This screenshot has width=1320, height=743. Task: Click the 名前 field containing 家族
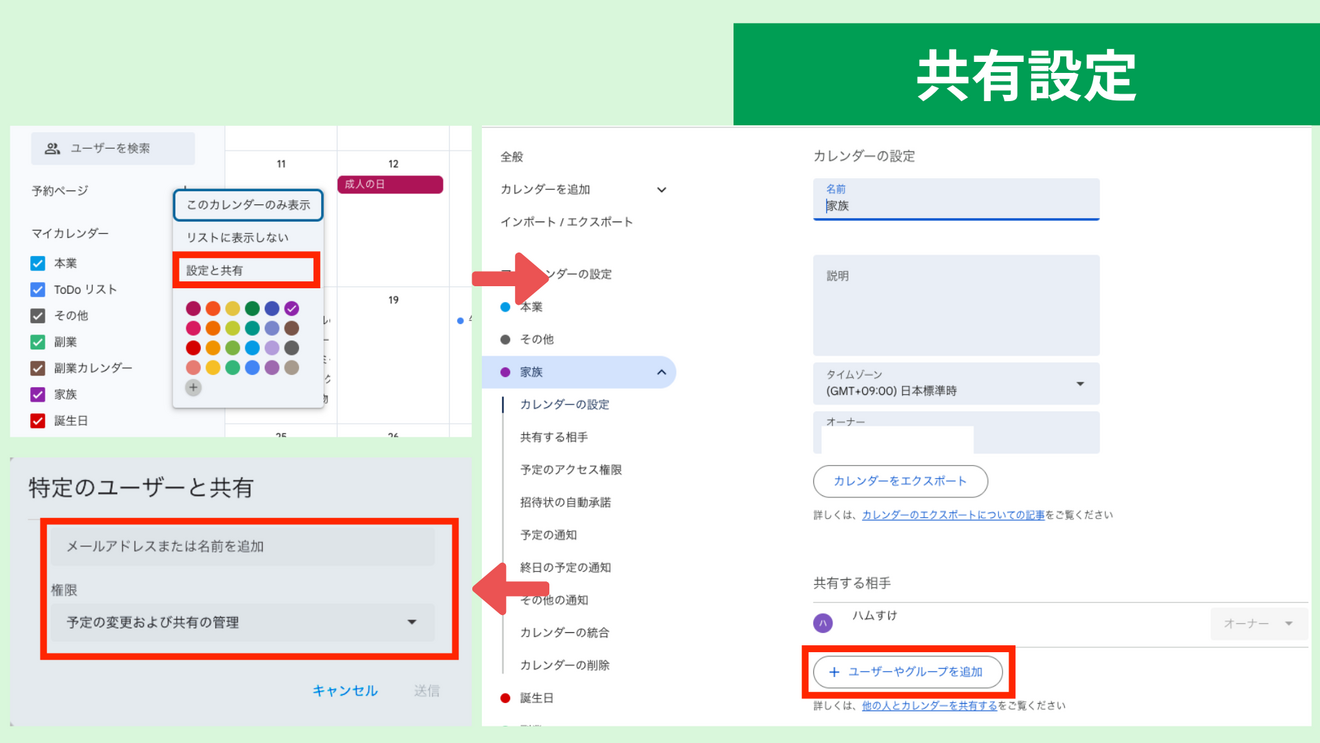click(956, 199)
